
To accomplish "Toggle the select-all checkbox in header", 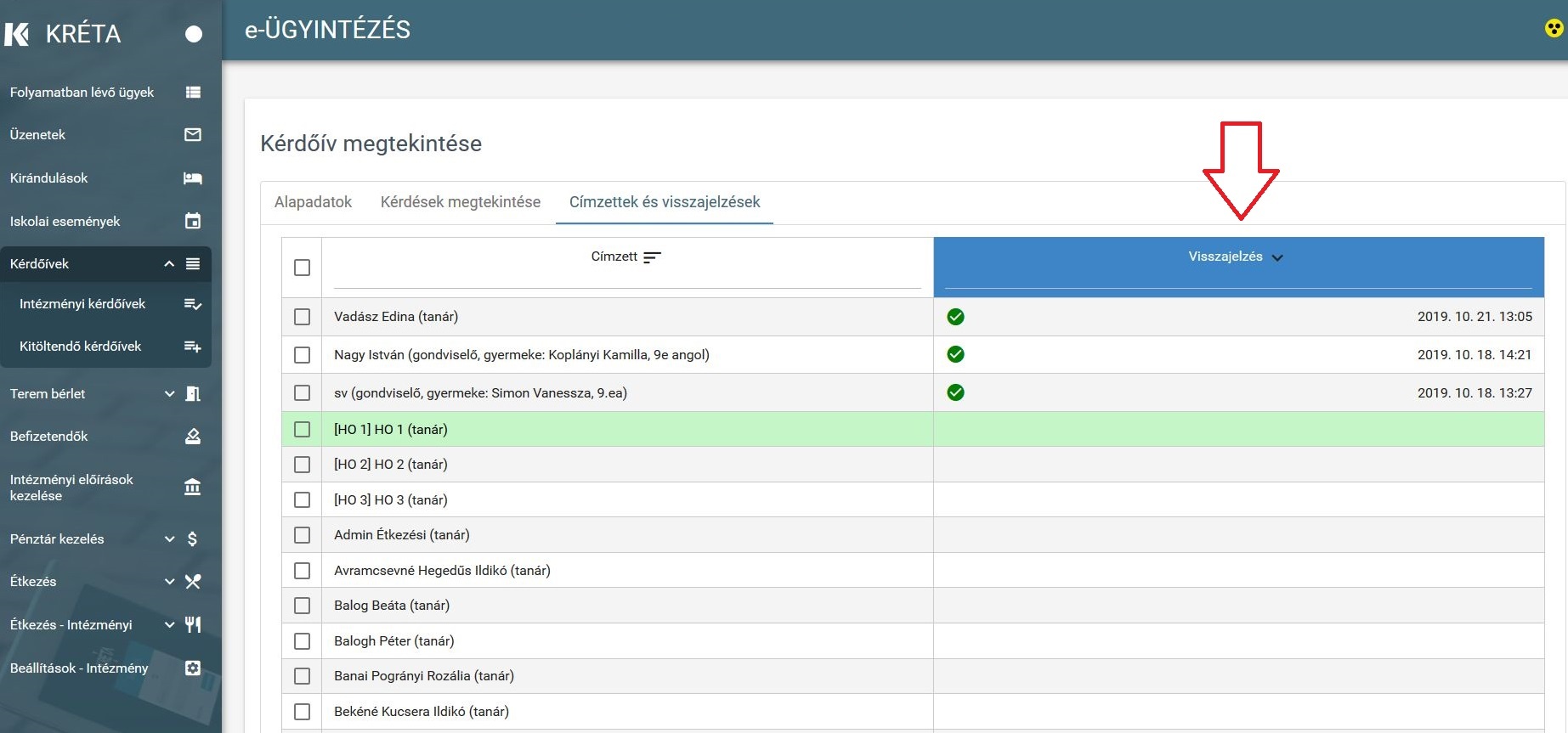I will coord(302,268).
